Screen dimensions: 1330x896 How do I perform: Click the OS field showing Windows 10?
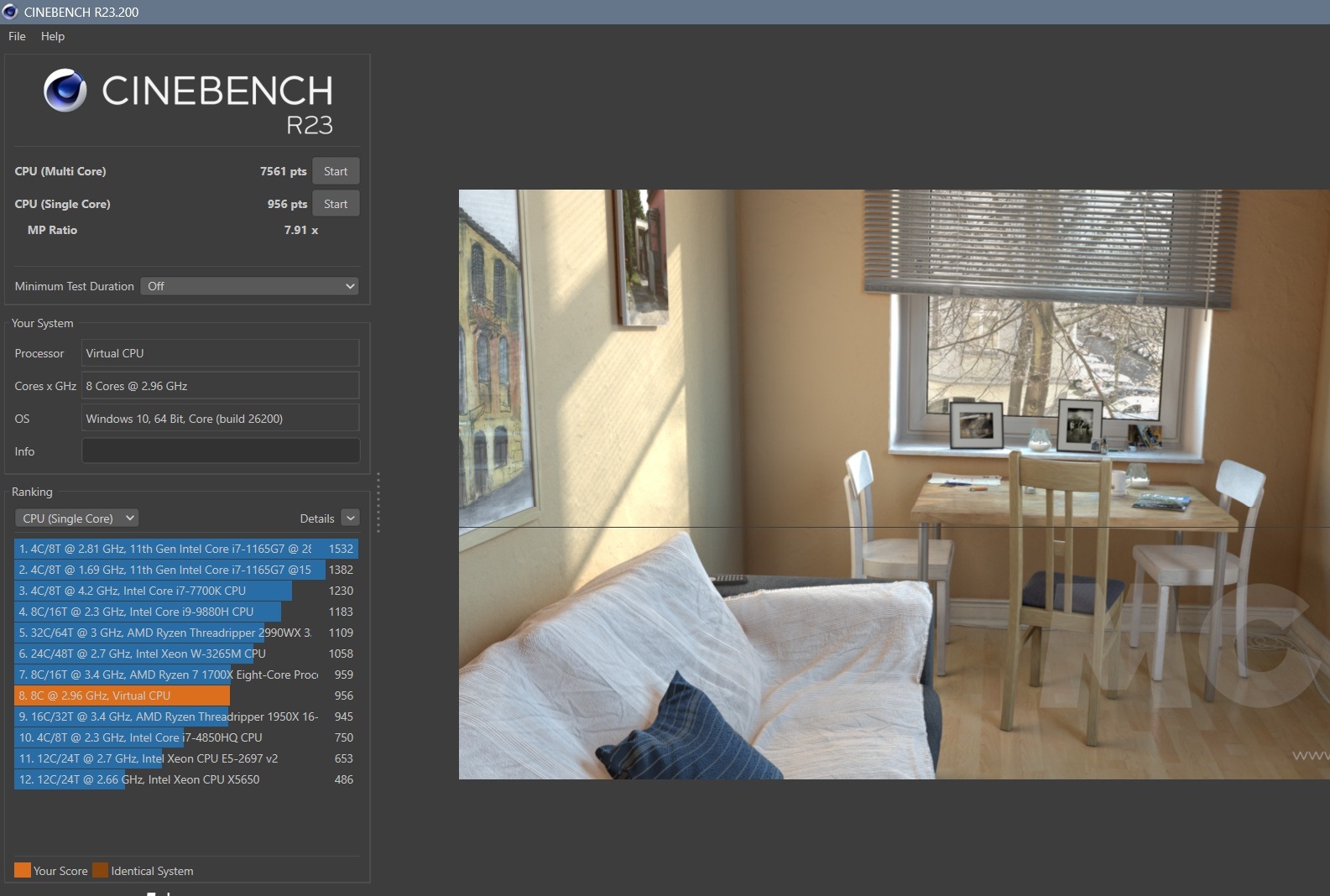221,419
